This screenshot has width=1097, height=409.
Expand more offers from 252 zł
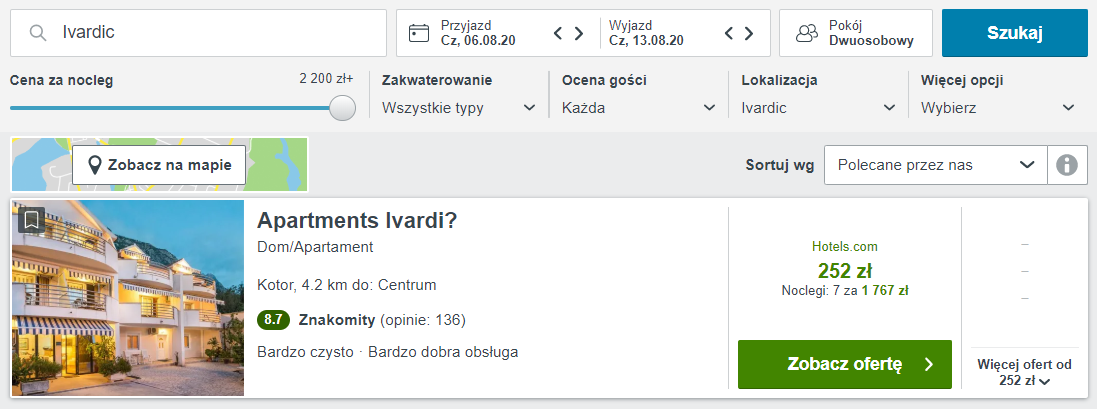(x=1025, y=373)
